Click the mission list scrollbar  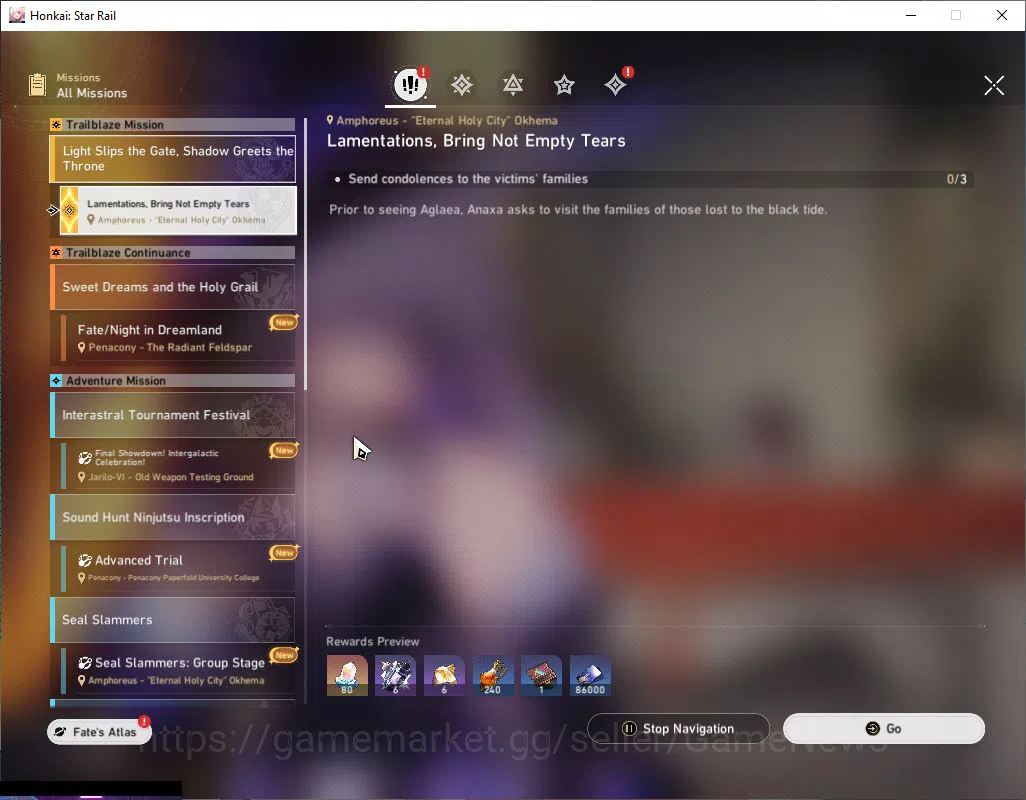[306, 254]
